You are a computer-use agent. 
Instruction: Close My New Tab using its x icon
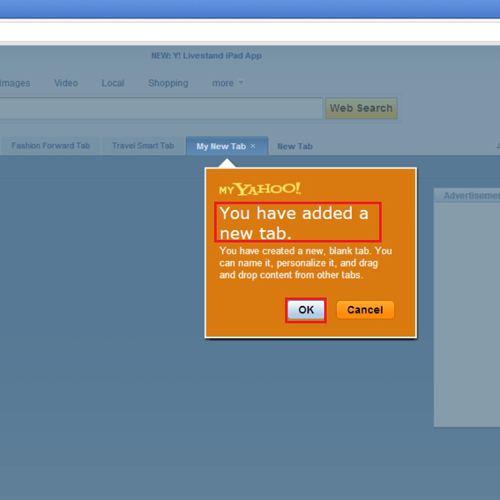click(x=253, y=146)
